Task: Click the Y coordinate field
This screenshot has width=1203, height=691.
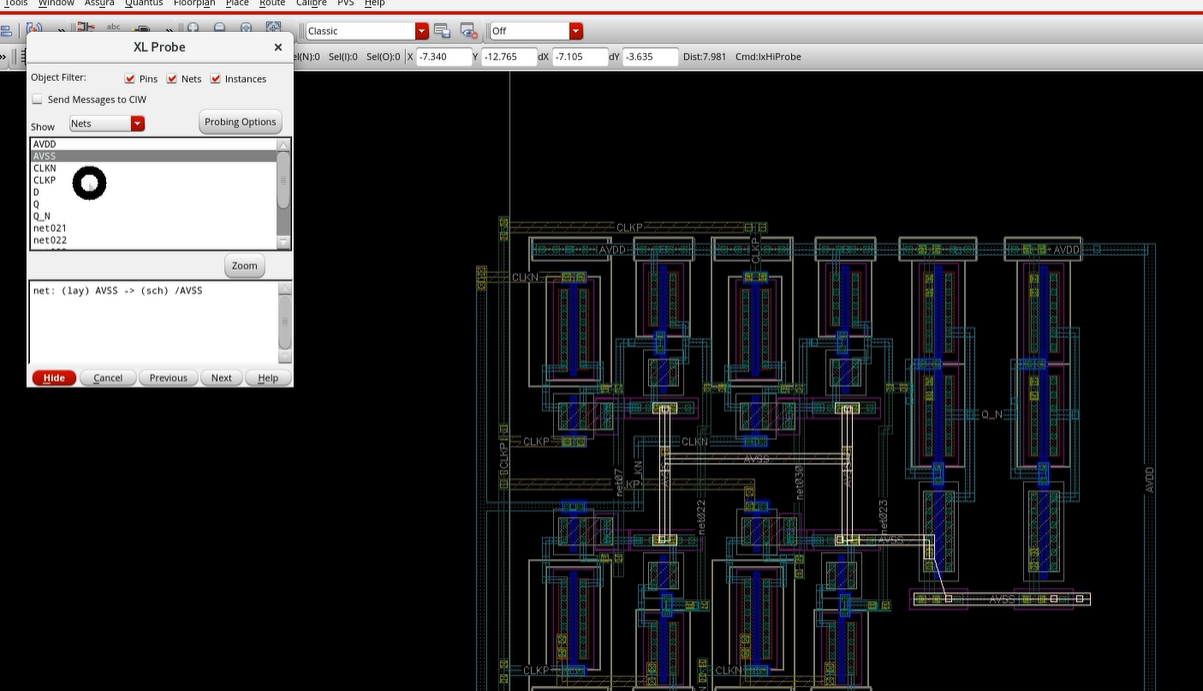Action: [x=507, y=57]
